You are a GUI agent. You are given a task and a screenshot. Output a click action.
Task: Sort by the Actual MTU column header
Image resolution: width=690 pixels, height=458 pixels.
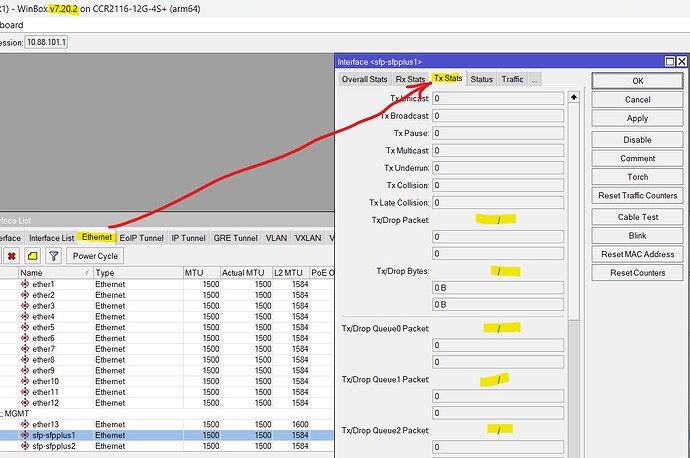click(246, 273)
